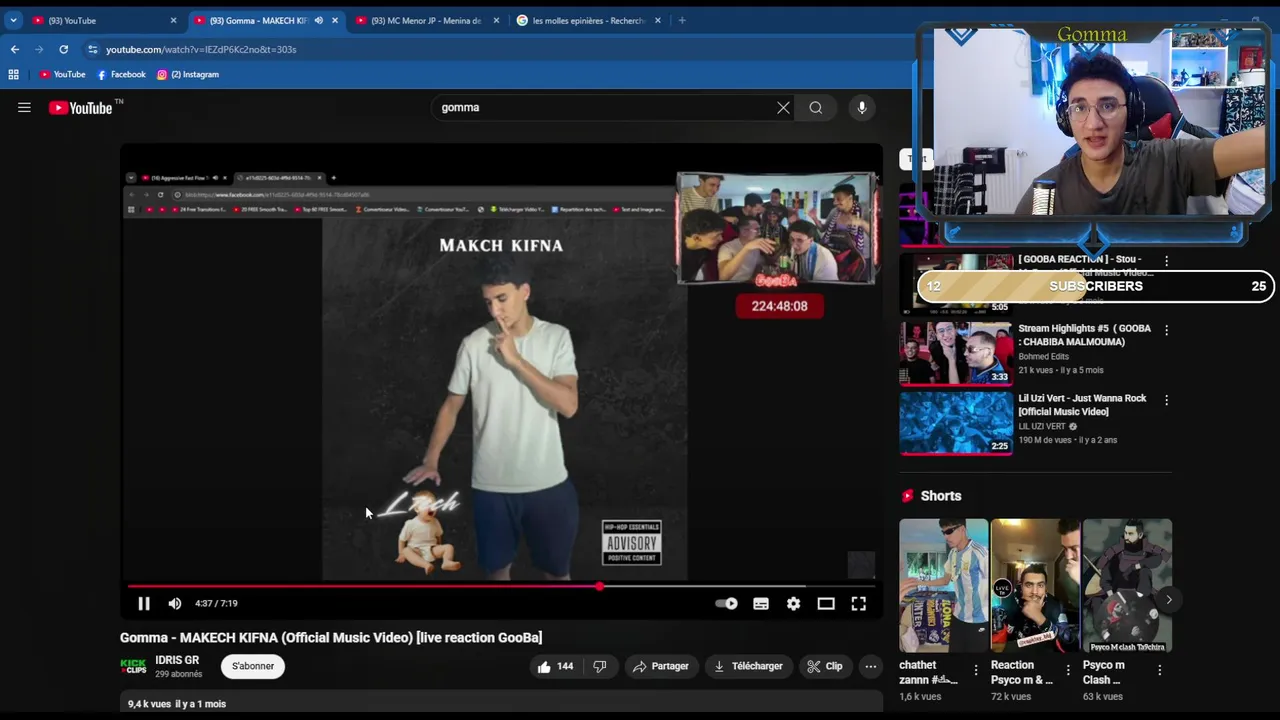
Task: Open a new browser tab
Action: pyautogui.click(x=682, y=20)
